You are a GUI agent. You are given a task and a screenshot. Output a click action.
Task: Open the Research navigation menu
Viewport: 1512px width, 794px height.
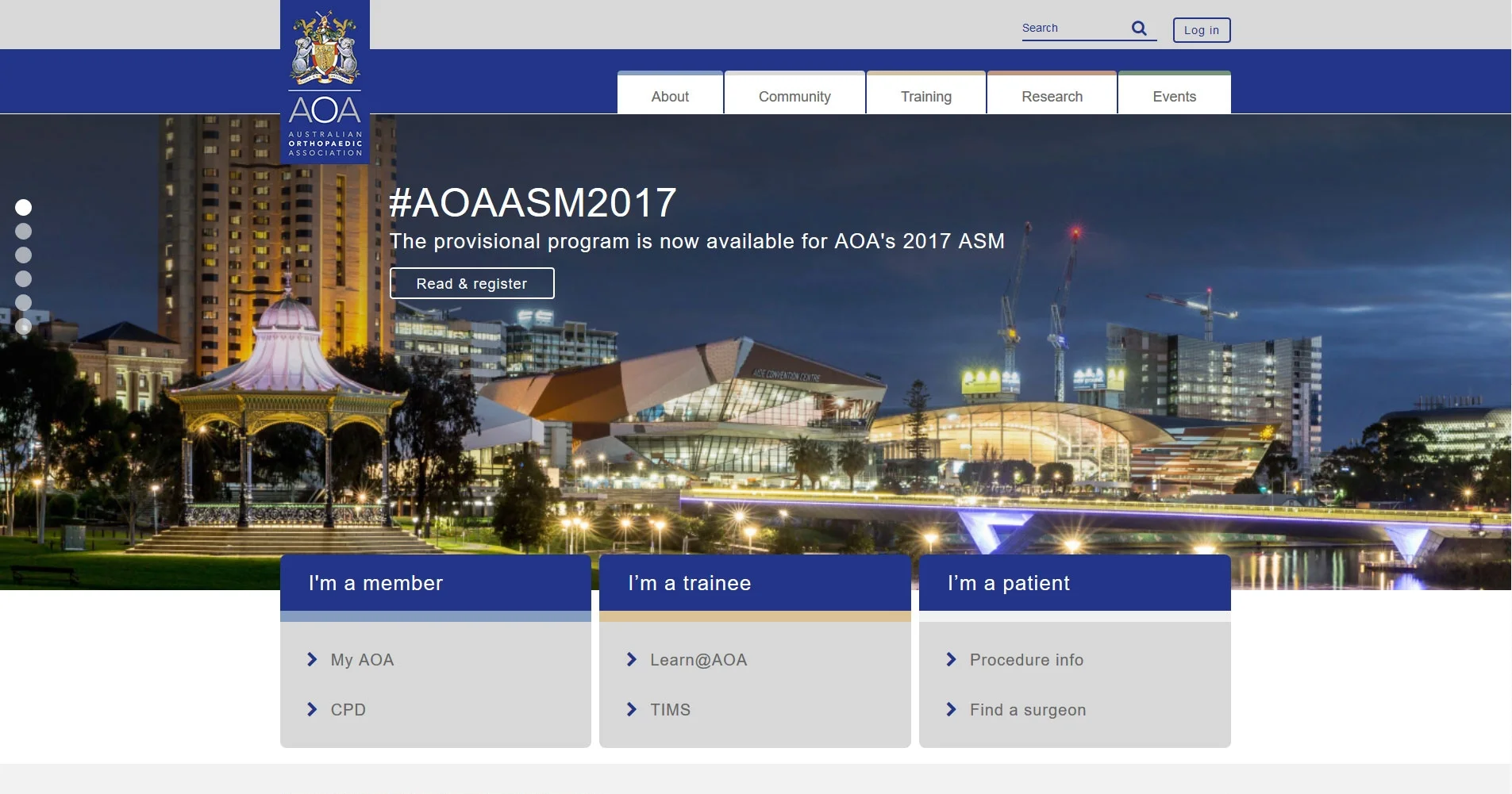click(1052, 96)
